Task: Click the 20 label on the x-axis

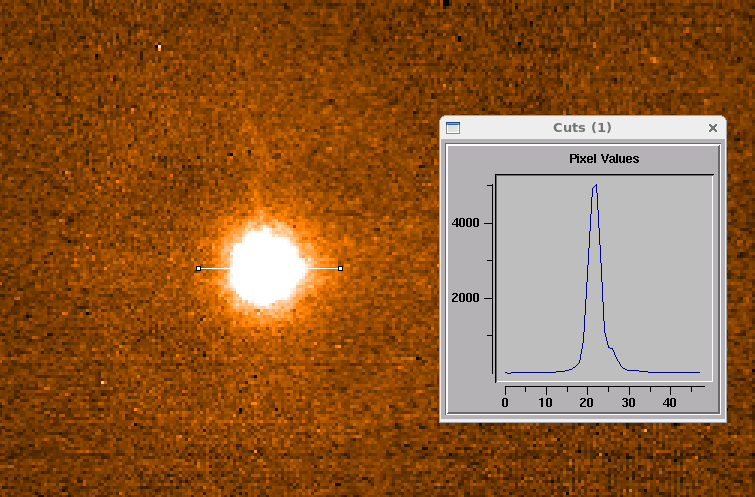Action: (587, 403)
